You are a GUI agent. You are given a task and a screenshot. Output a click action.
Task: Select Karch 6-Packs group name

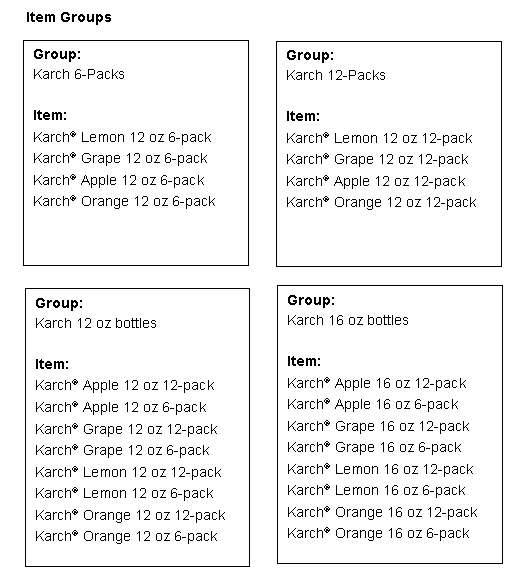pos(79,74)
